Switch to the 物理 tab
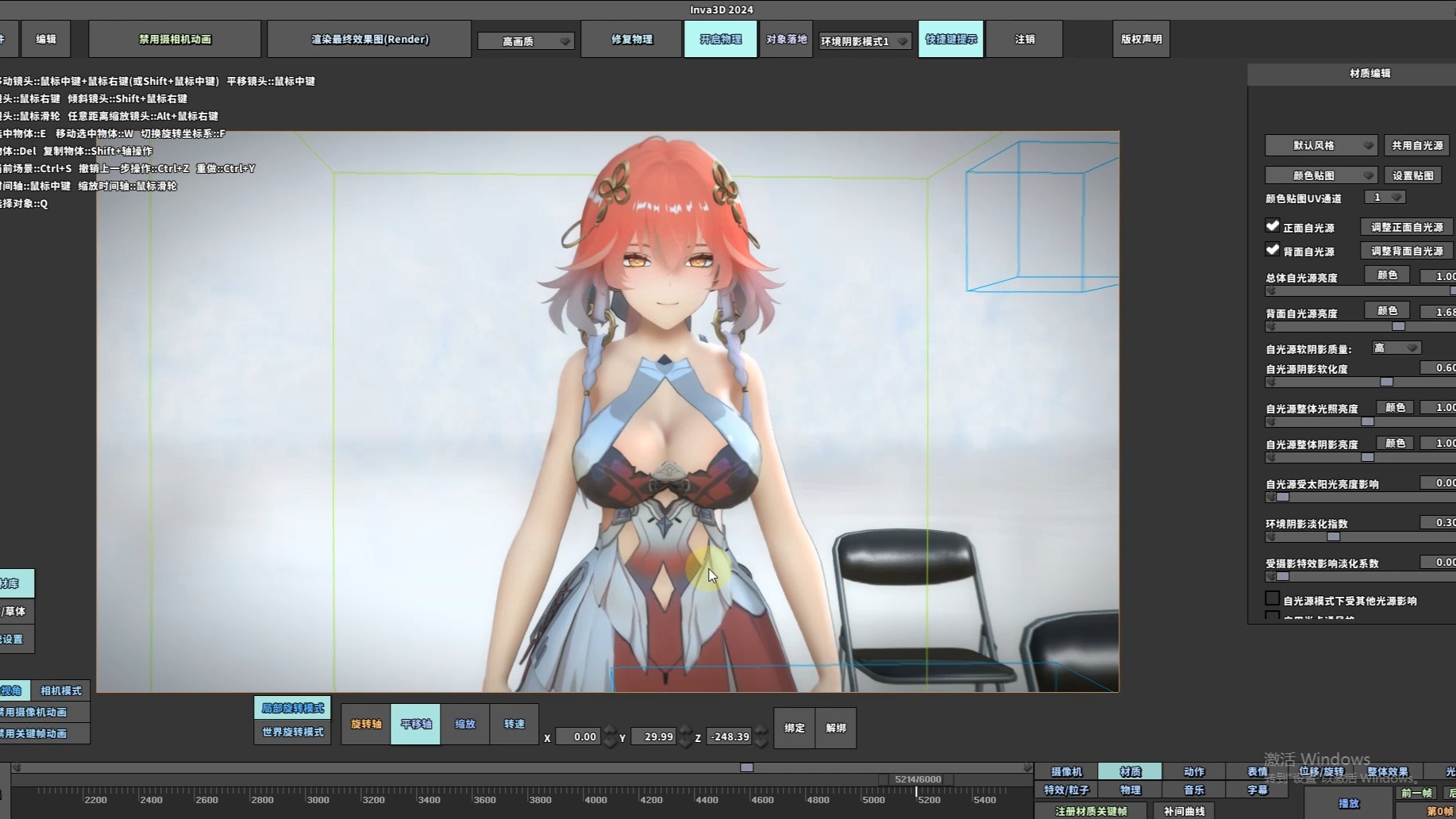The image size is (1456, 819). [1130, 790]
